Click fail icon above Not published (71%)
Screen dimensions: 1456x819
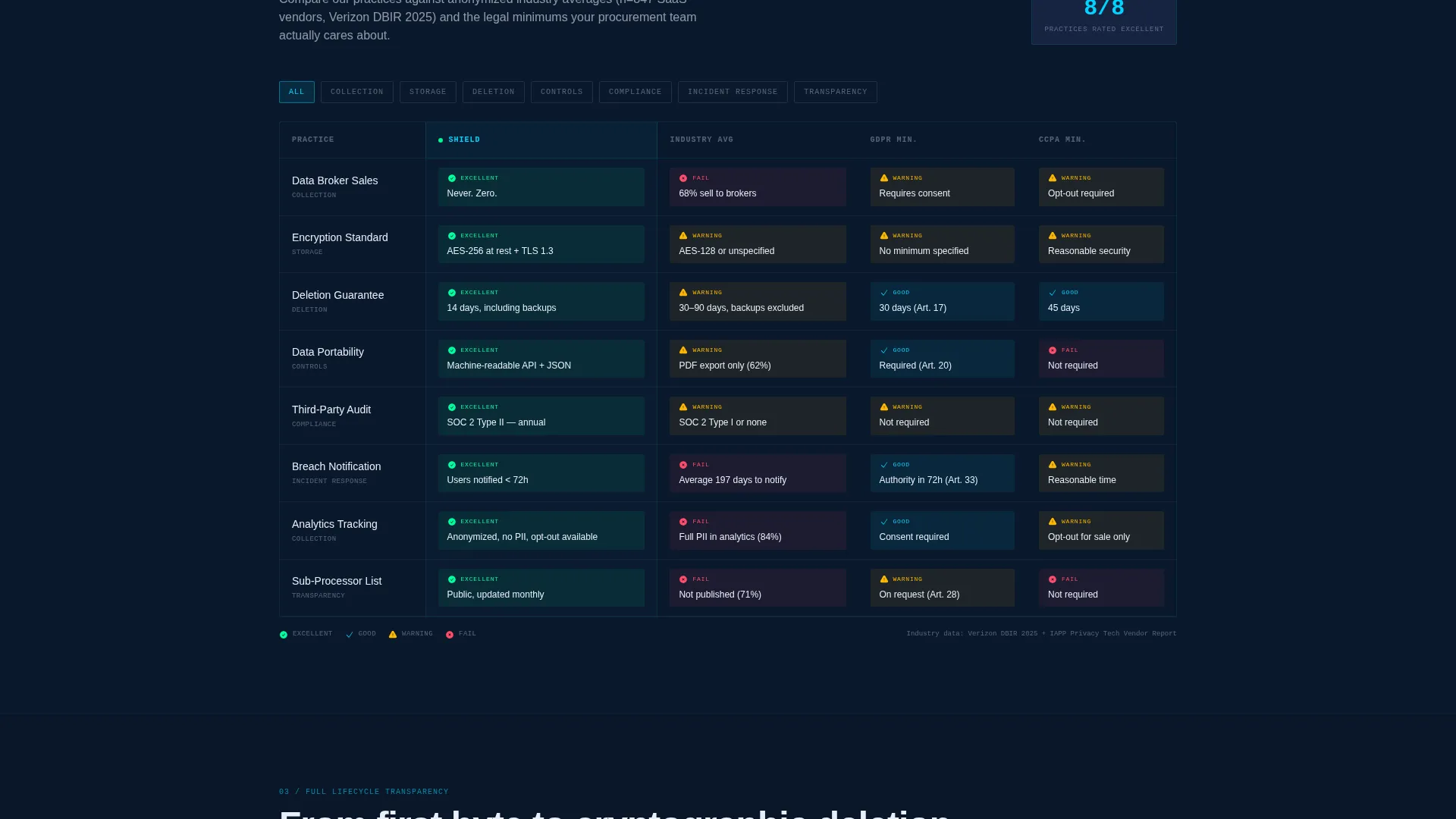pyautogui.click(x=683, y=579)
